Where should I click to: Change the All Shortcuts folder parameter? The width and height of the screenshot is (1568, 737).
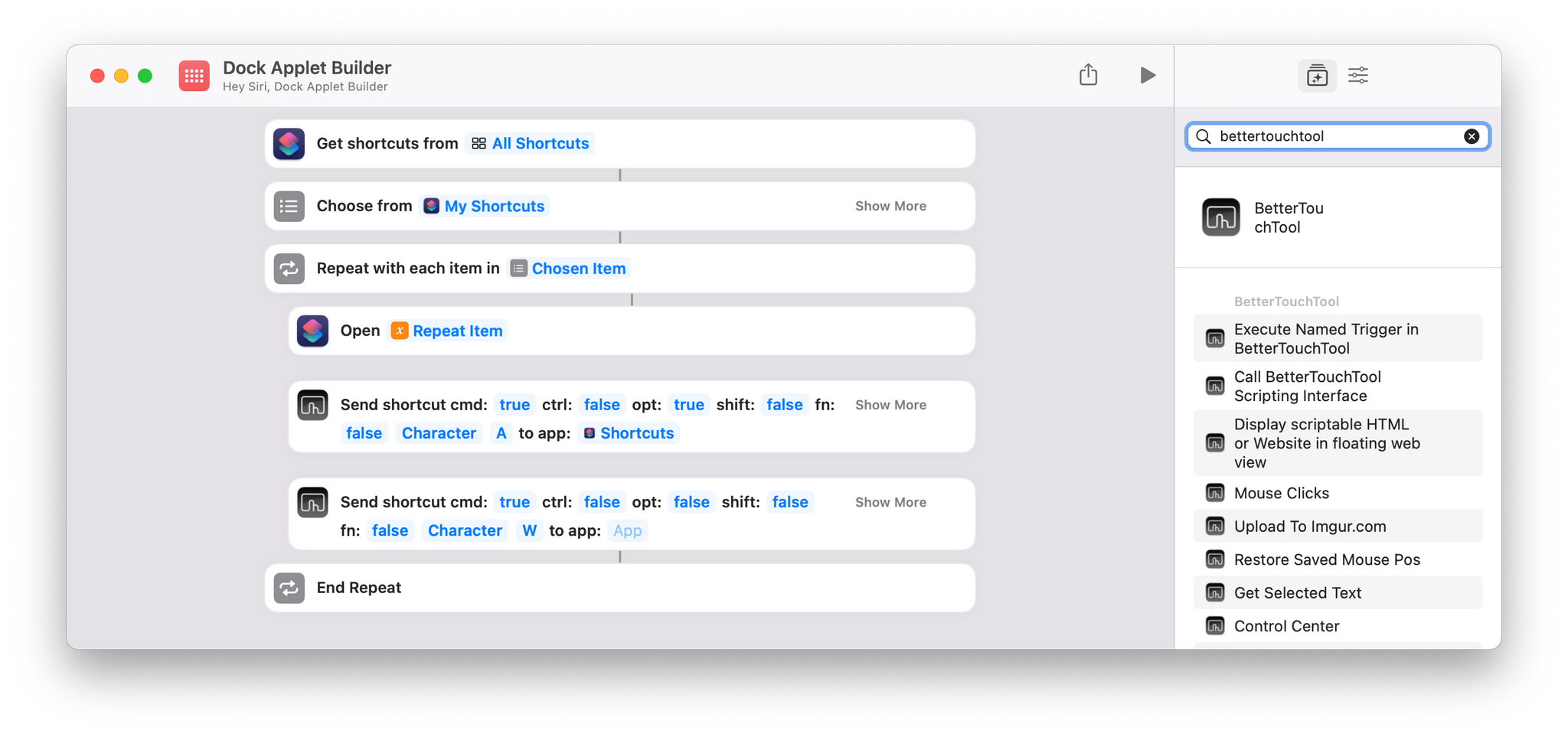pos(531,144)
